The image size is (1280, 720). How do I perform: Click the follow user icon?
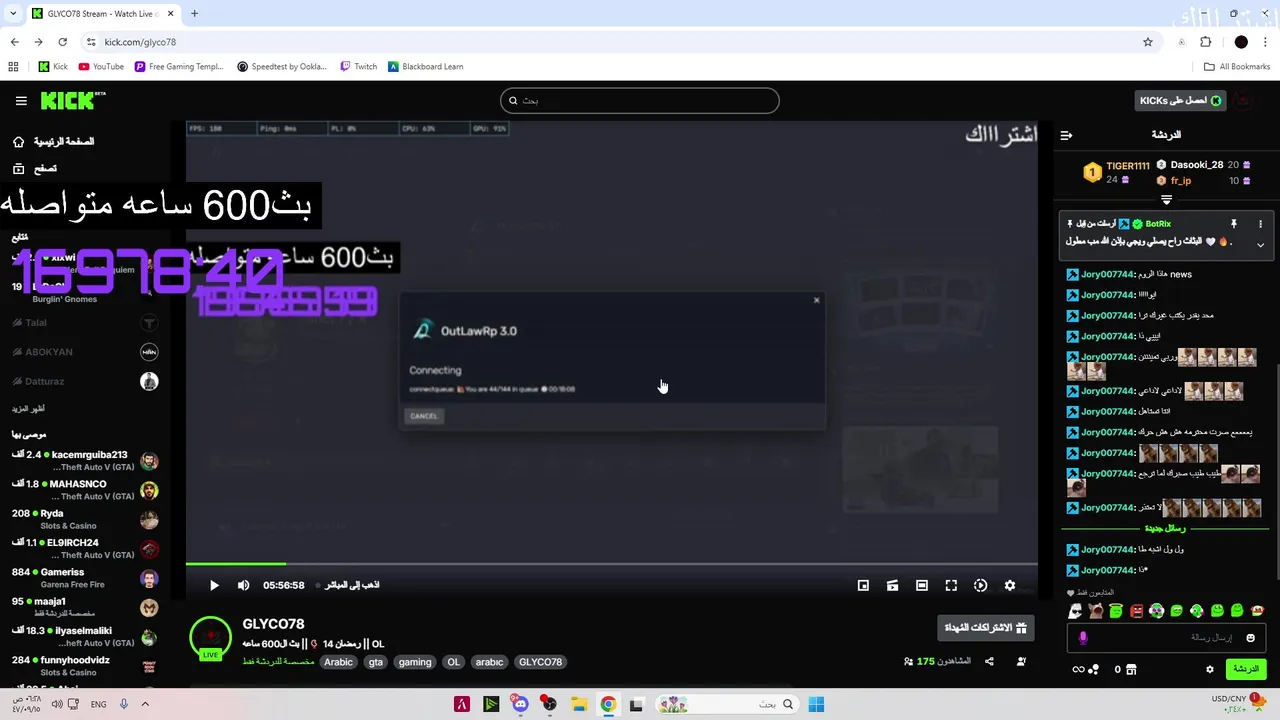pos(1021,661)
